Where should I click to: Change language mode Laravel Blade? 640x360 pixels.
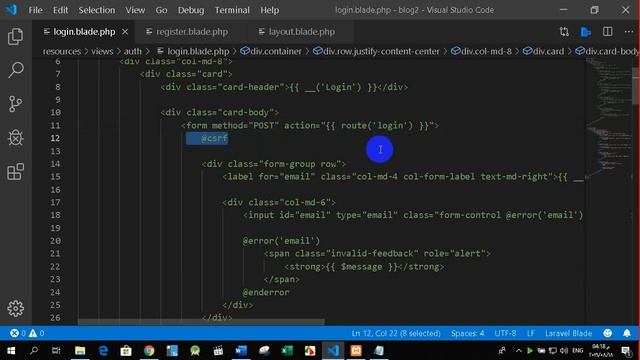coord(568,333)
